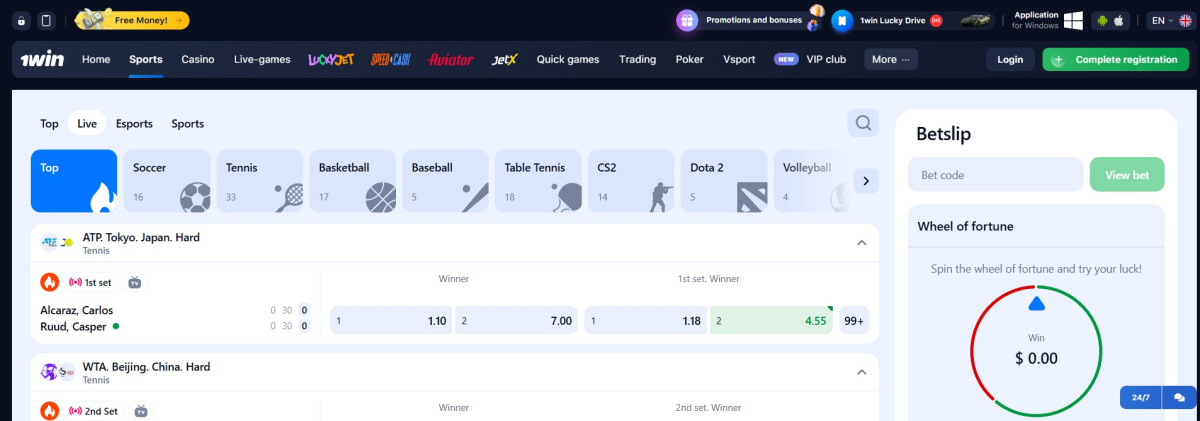Click the Complete registration button

1115,59
